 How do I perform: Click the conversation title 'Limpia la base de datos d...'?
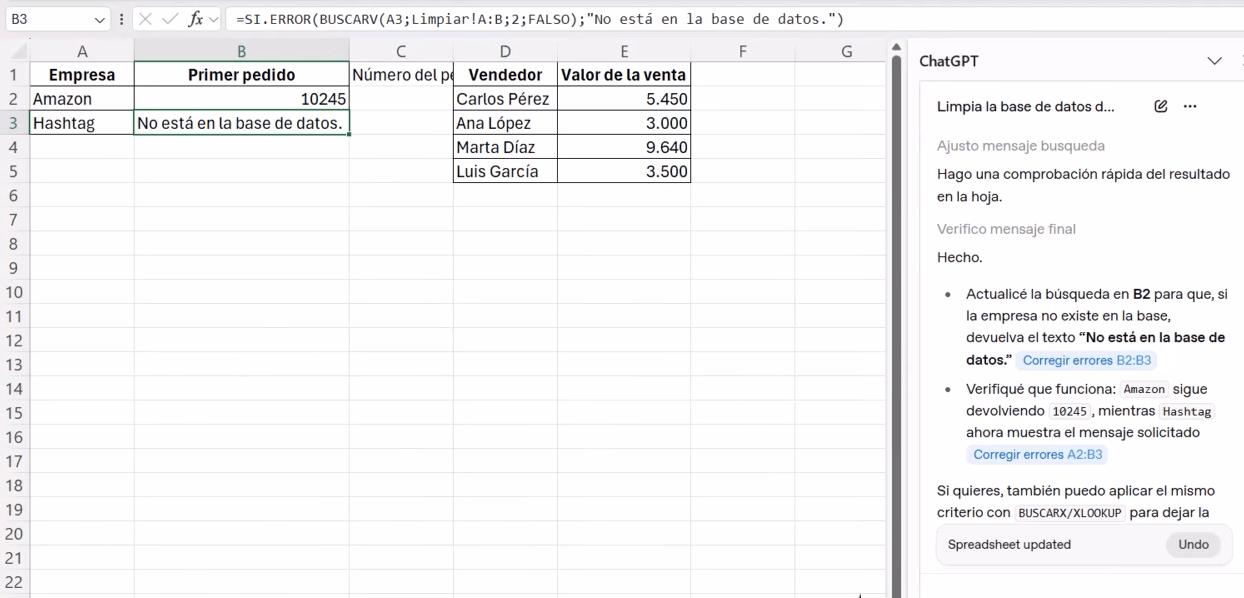coord(1025,106)
